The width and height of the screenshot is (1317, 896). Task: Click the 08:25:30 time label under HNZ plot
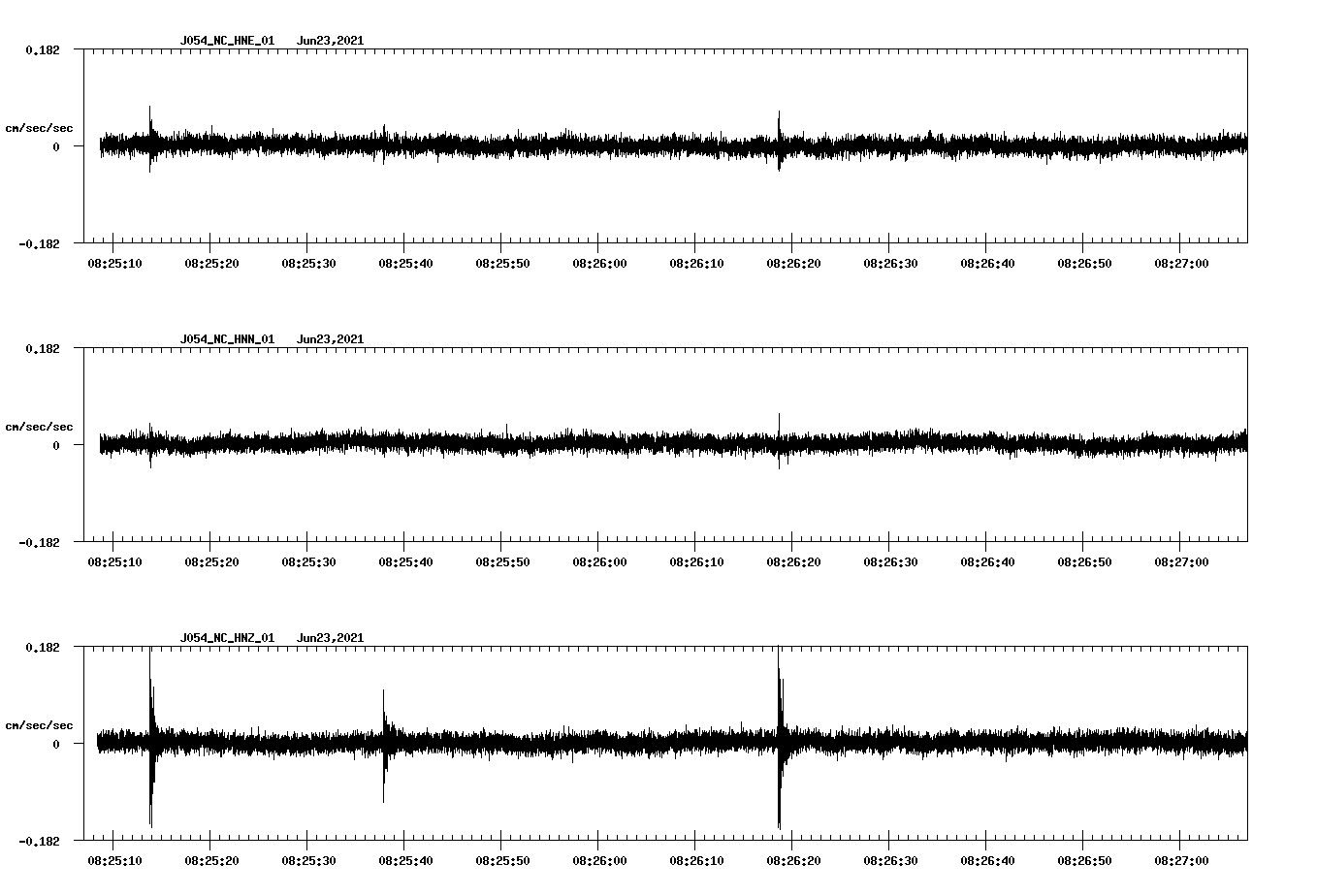point(308,861)
